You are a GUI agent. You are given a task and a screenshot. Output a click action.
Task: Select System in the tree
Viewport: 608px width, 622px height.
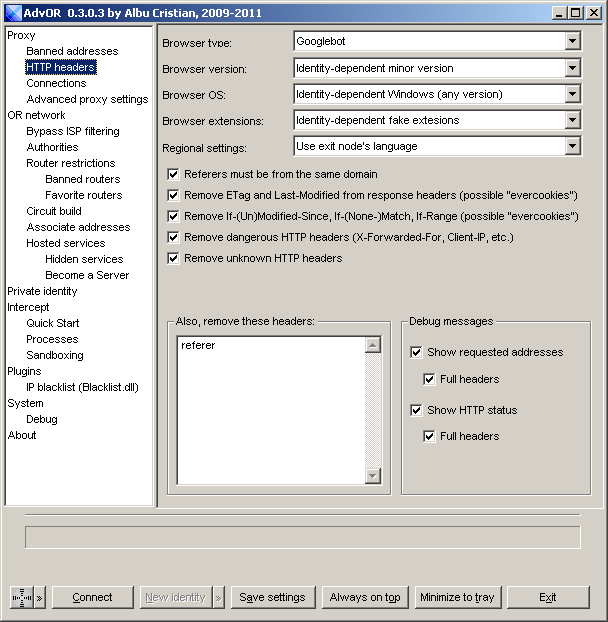pos(25,403)
